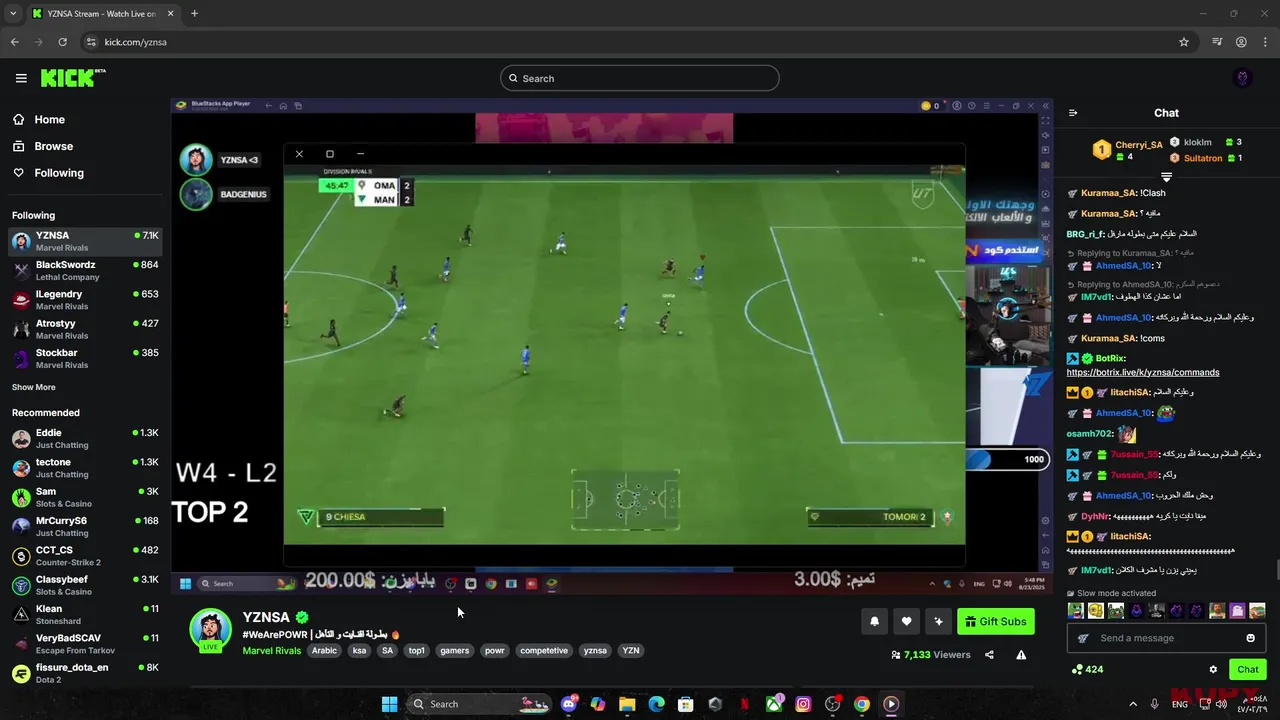This screenshot has width=1280, height=720.
Task: Open chat settings gear
Action: [x=1213, y=669]
